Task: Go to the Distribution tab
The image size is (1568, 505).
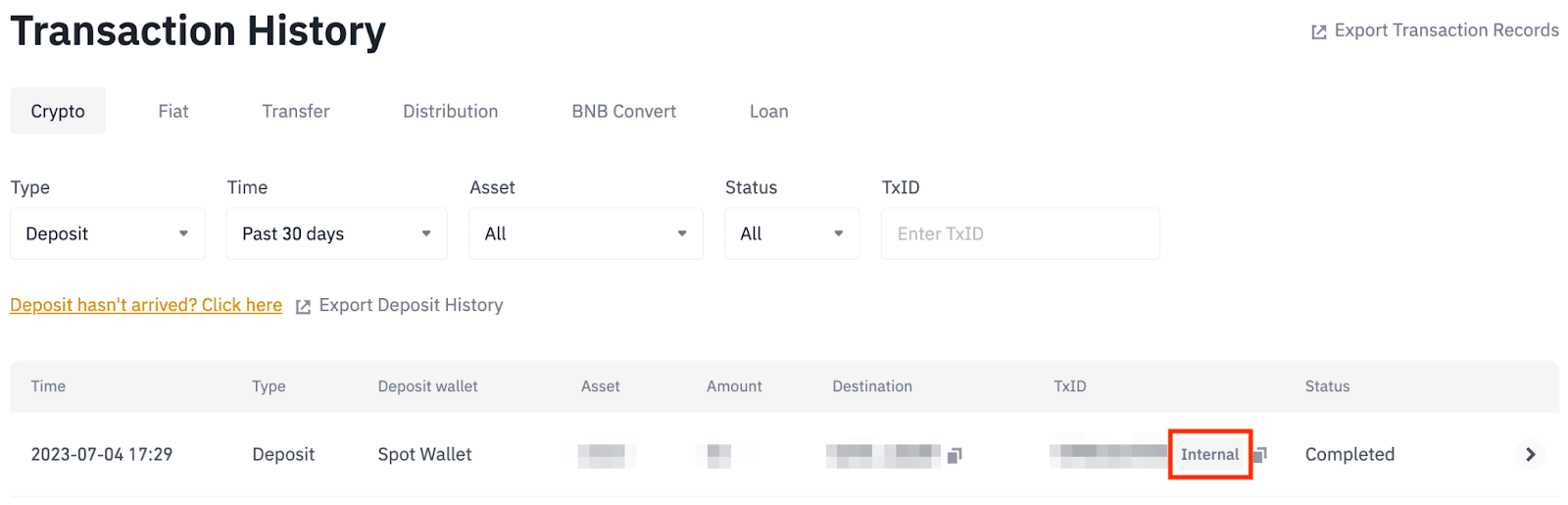Action: 451,112
